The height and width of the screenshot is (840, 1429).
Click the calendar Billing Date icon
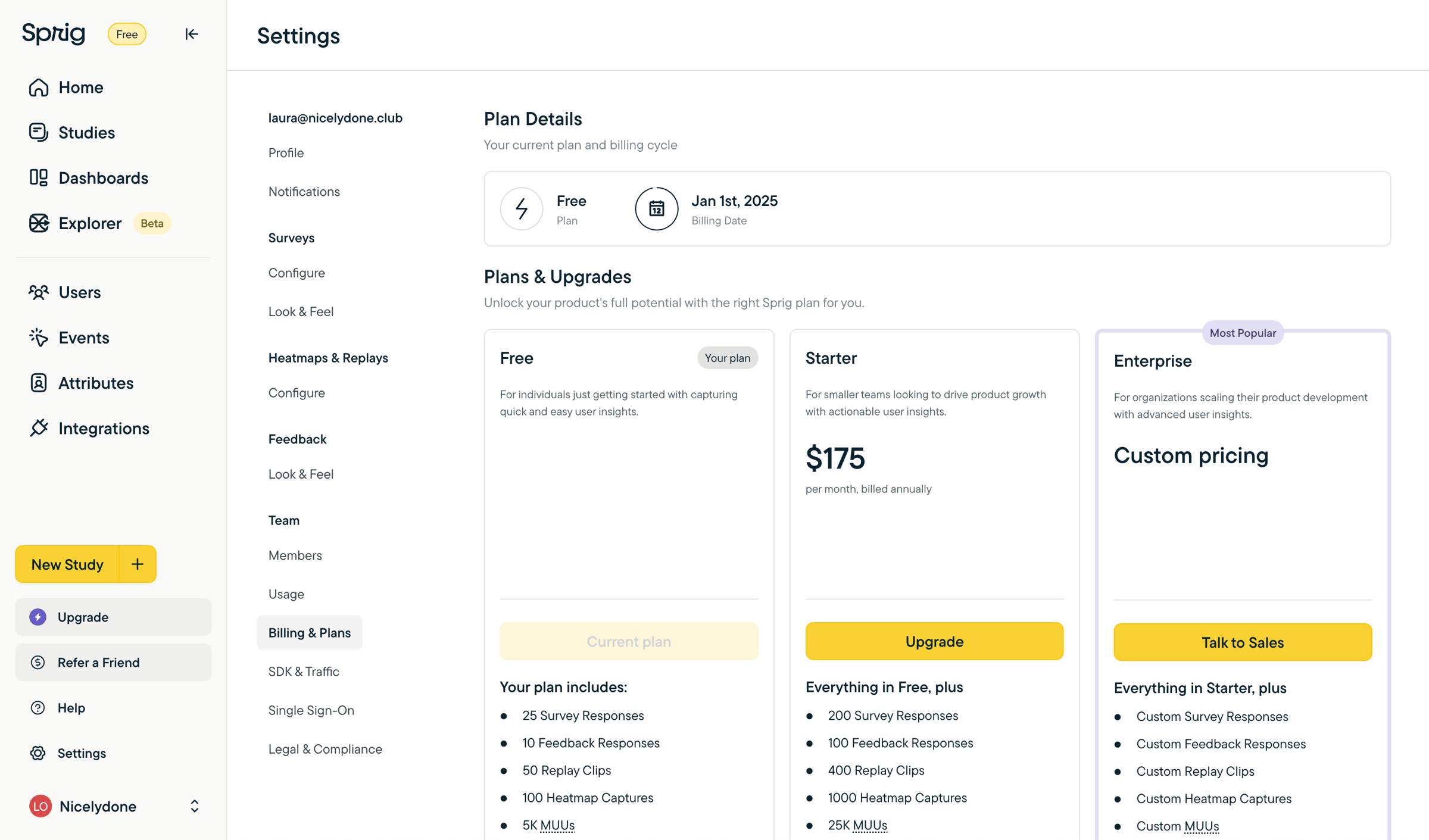point(656,208)
